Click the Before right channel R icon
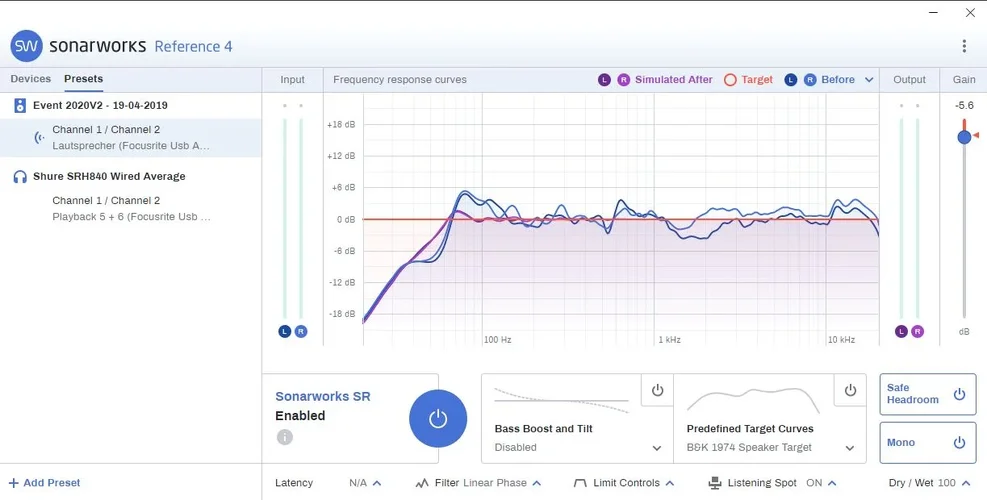This screenshot has height=500, width=987. pos(810,80)
